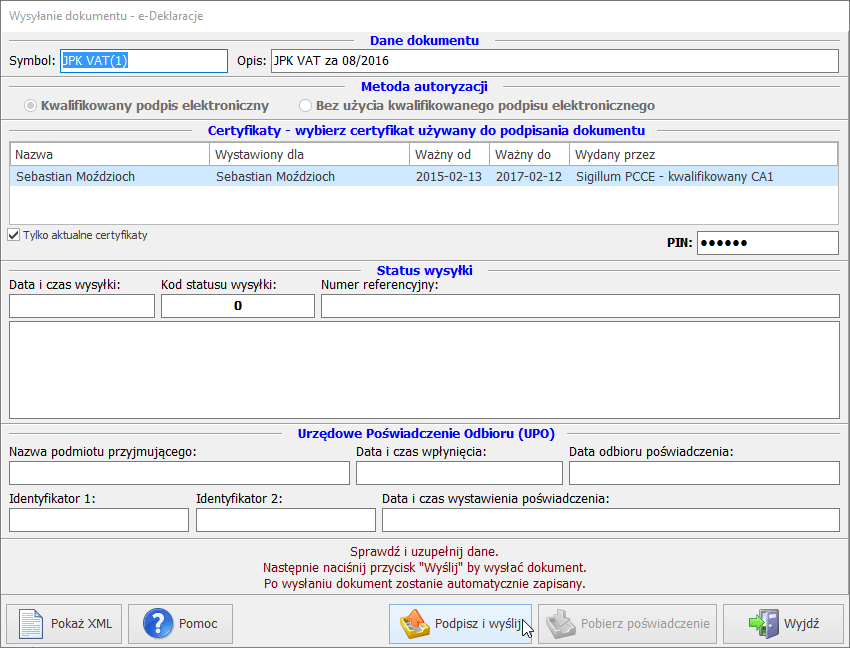Click into the Symbol text field

tap(144, 61)
